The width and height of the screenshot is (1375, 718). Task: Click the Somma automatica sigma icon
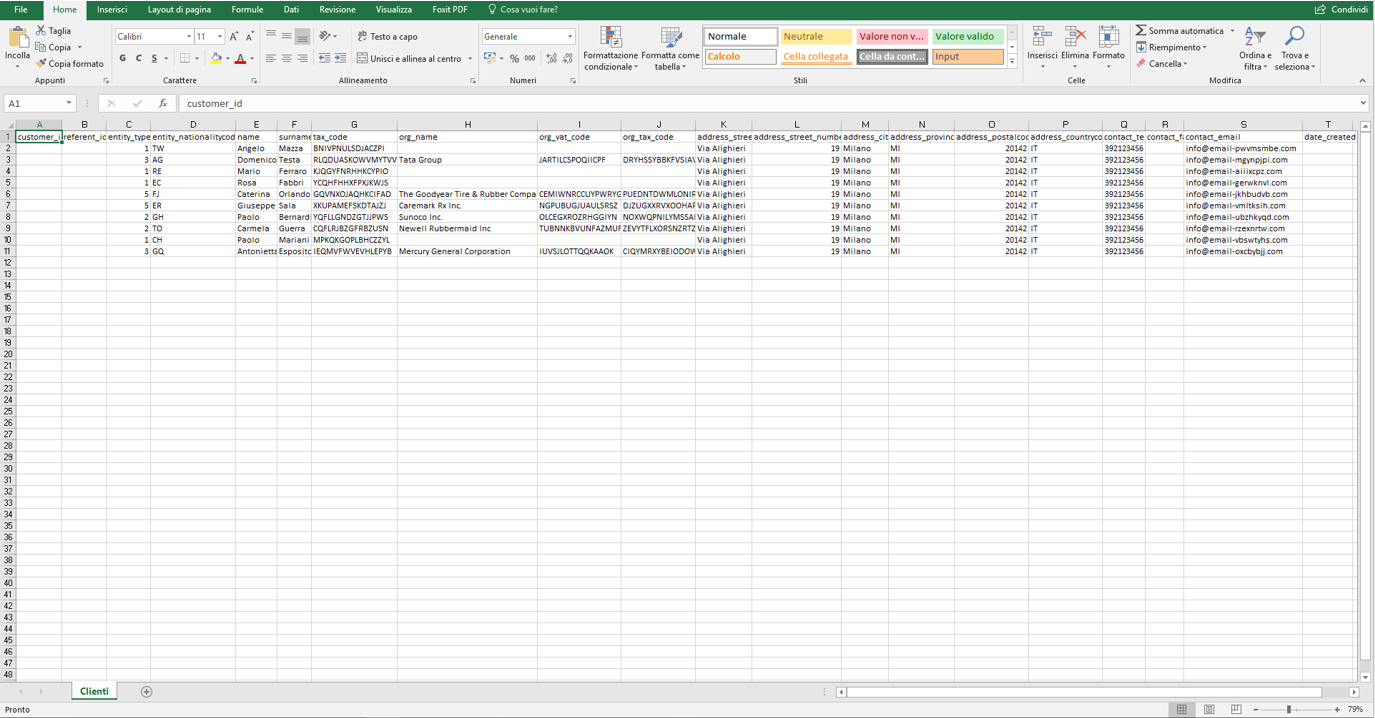pyautogui.click(x=1141, y=31)
